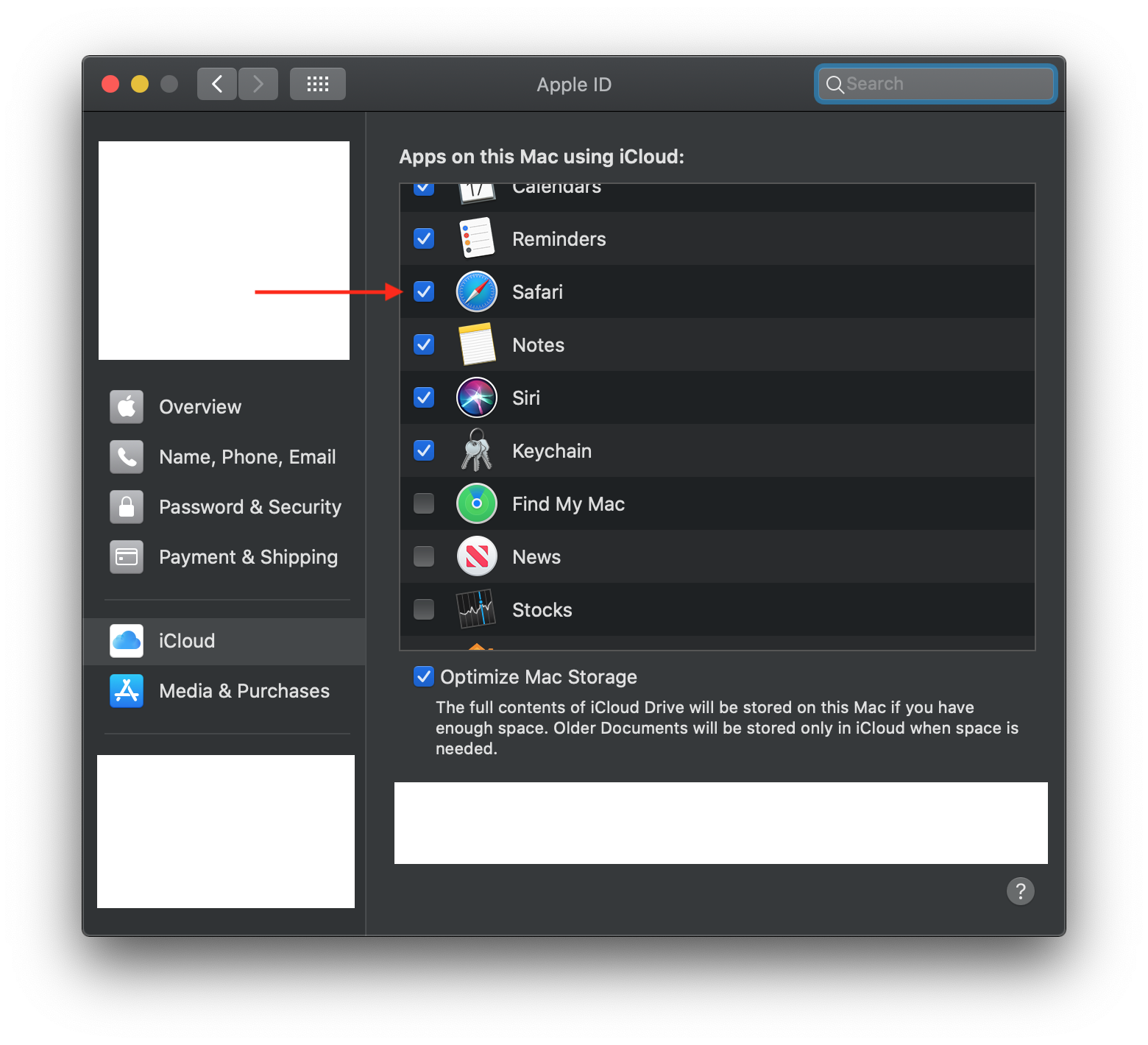Open the Overview section
The height and width of the screenshot is (1045, 1148).
[224, 407]
